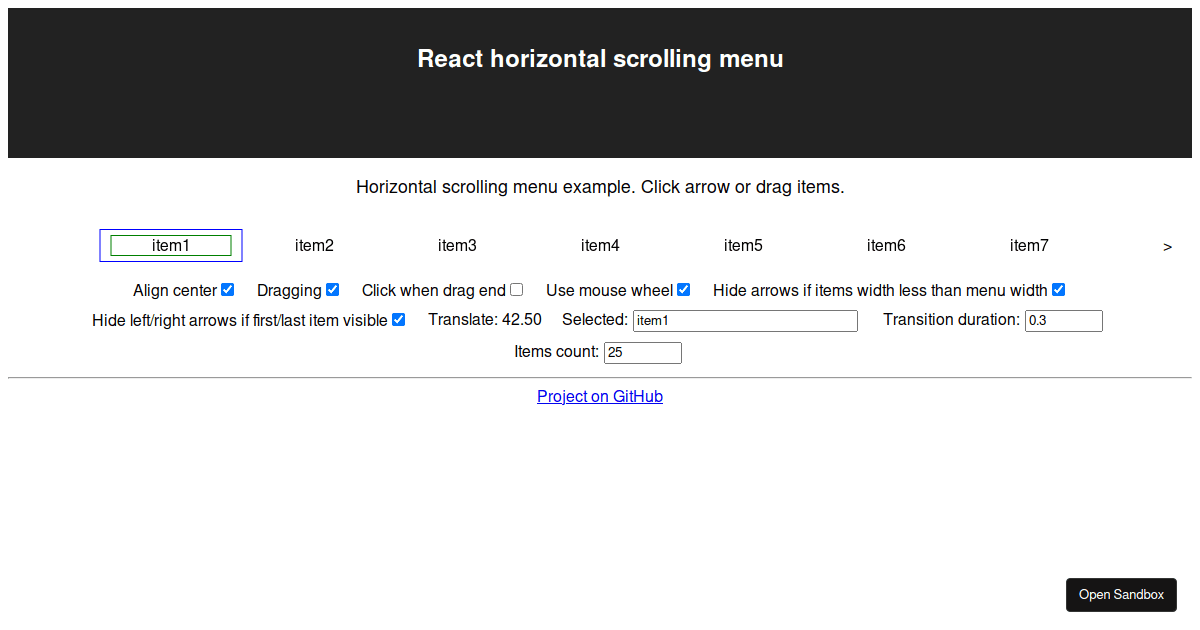Screen dimensions: 1200x630
Task: Toggle Hide arrows if items width less checkbox
Action: tap(1058, 290)
